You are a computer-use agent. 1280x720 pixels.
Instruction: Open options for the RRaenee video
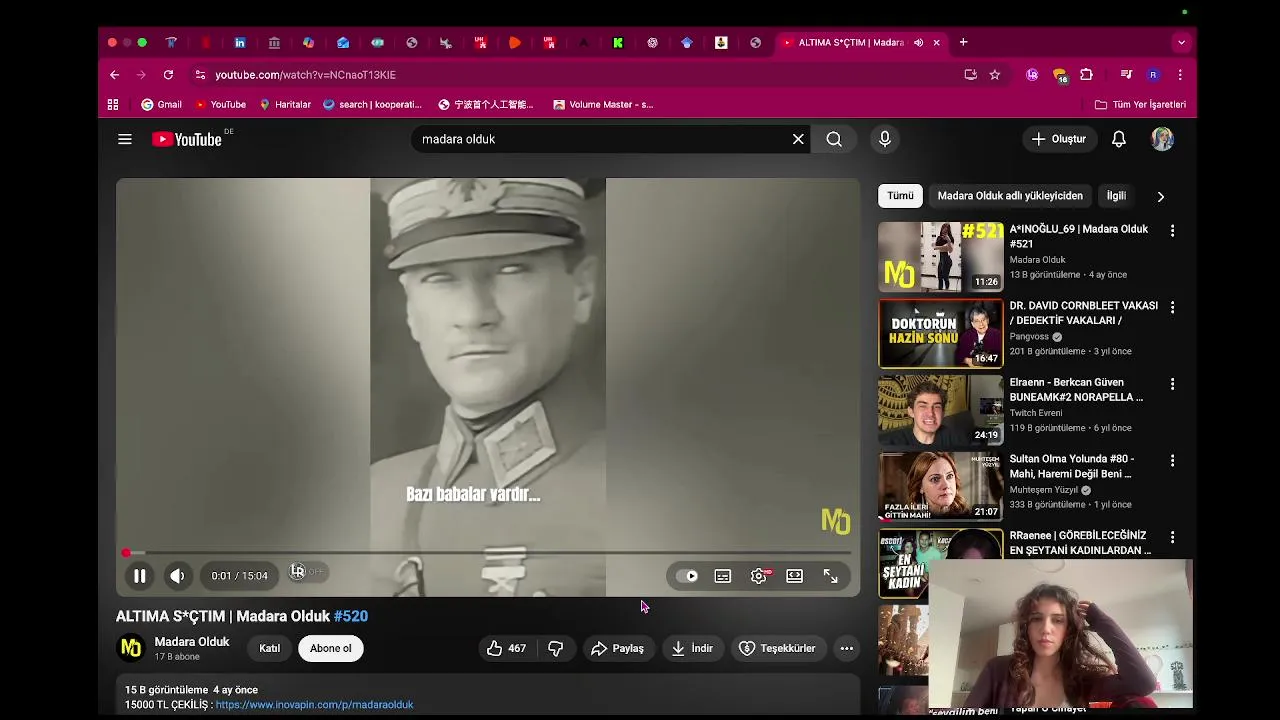click(x=1172, y=538)
